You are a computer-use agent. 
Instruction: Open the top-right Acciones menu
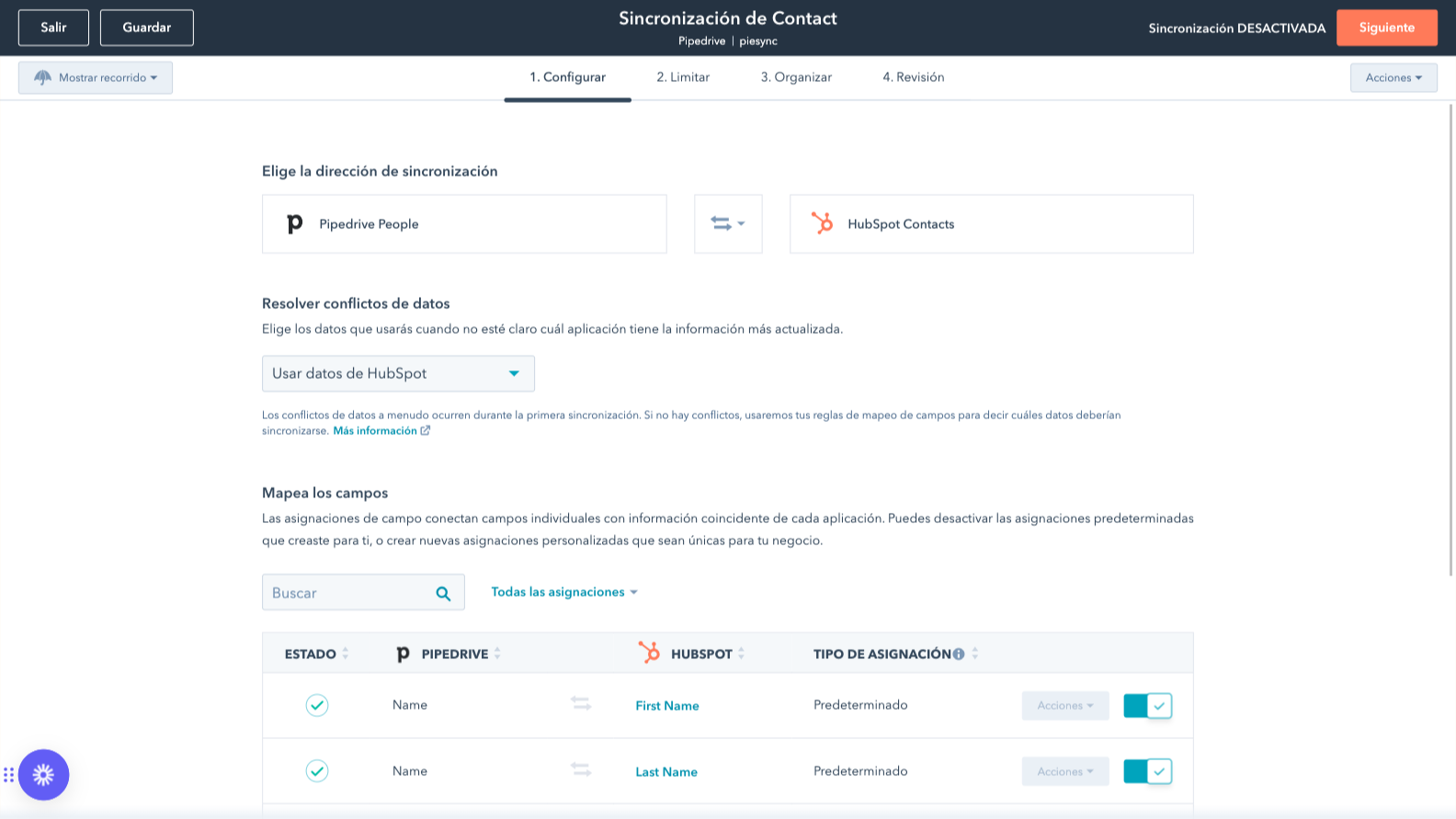click(1393, 77)
